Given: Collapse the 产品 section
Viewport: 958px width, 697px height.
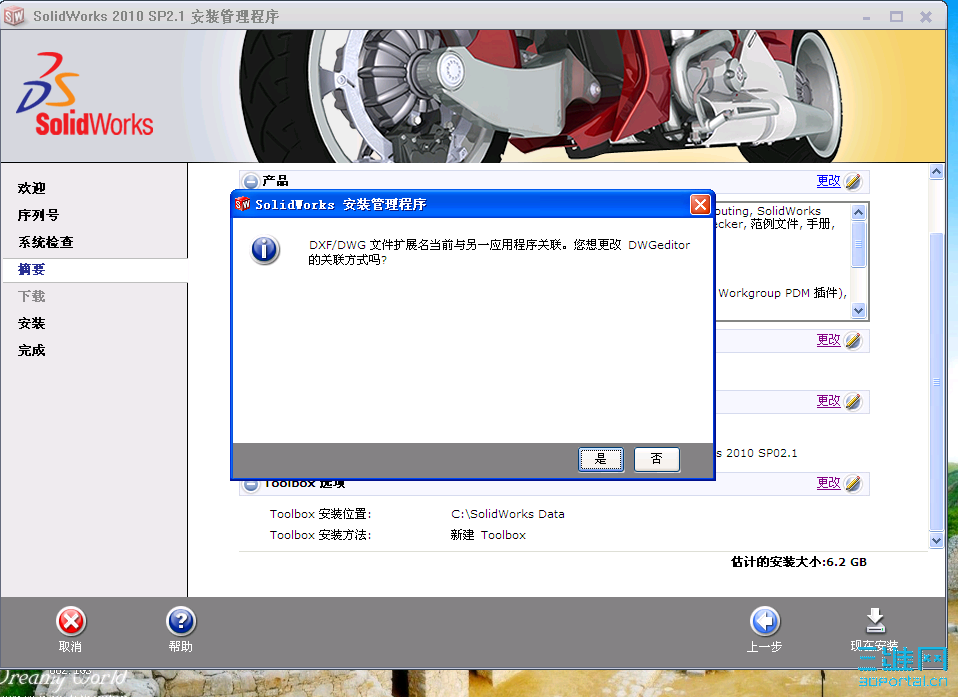Looking at the screenshot, I should (x=250, y=181).
